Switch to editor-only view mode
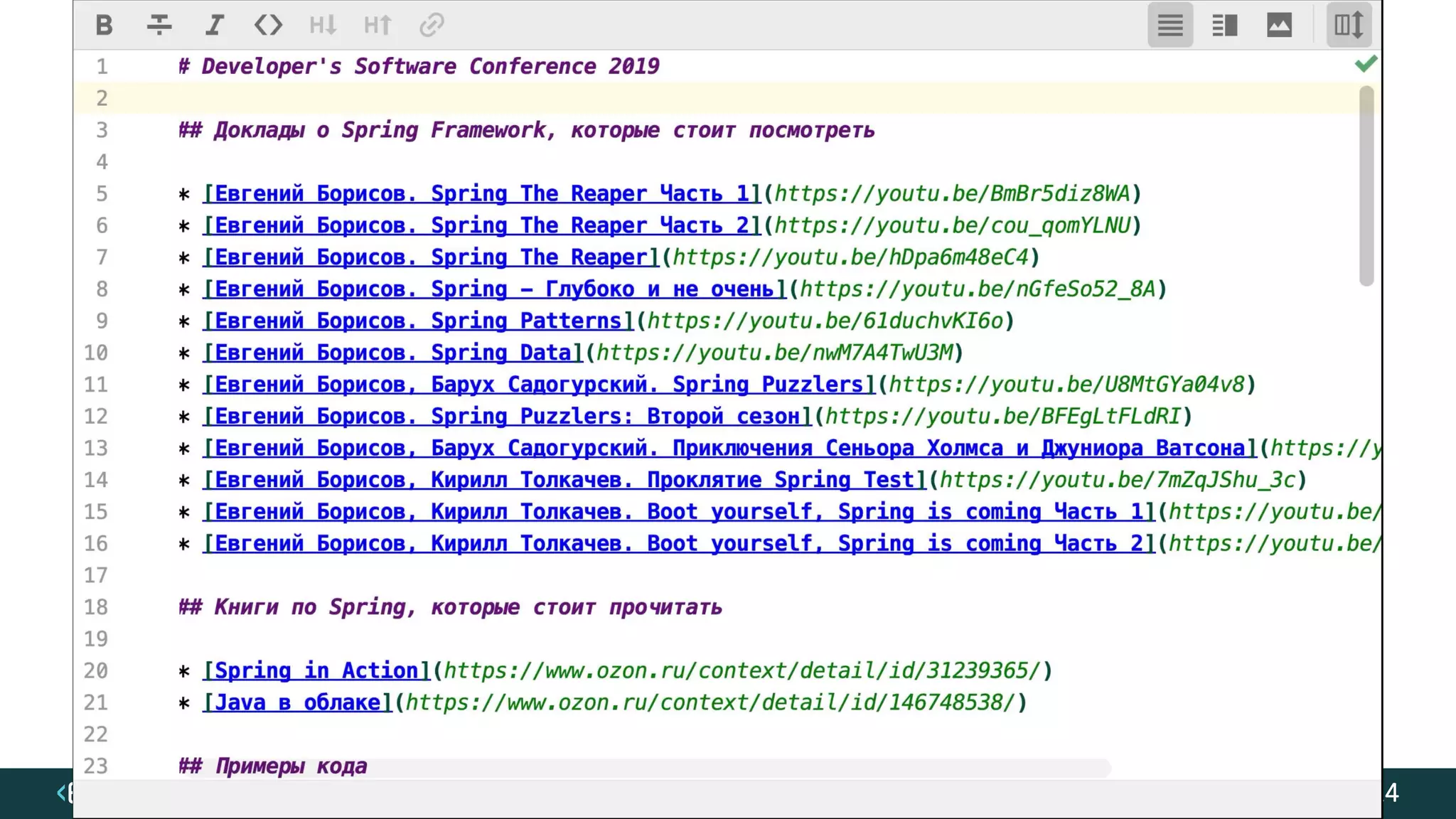 [x=1170, y=26]
